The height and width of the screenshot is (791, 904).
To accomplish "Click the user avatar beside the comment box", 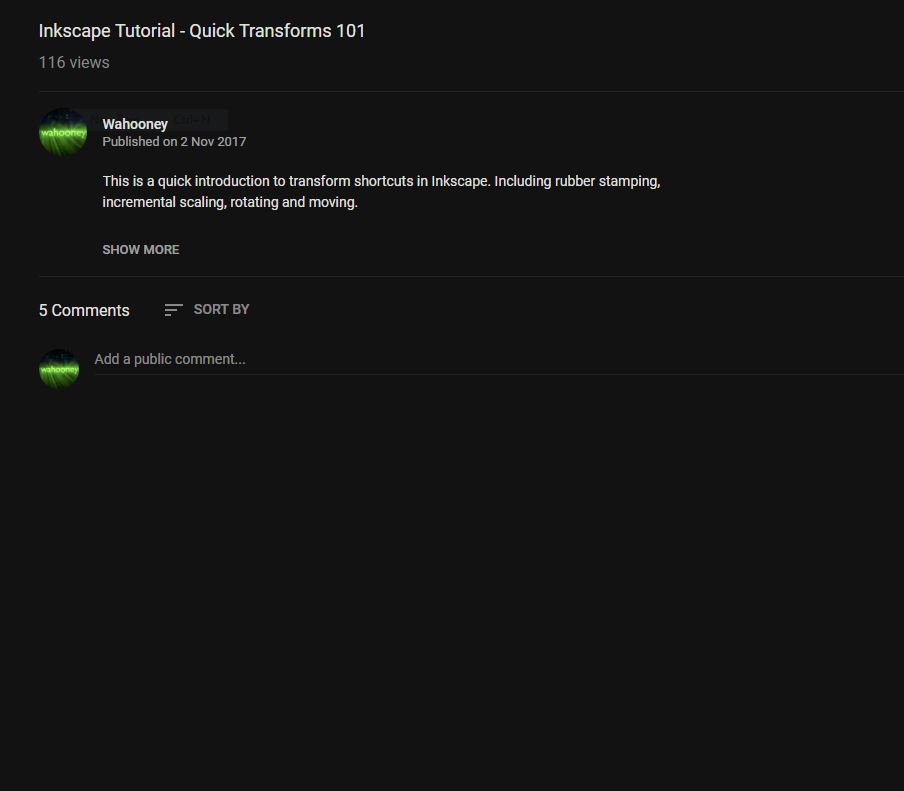I will pyautogui.click(x=59, y=369).
